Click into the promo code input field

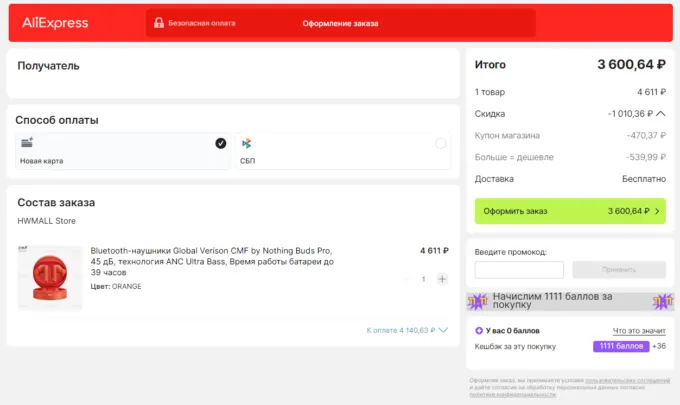pyautogui.click(x=519, y=270)
